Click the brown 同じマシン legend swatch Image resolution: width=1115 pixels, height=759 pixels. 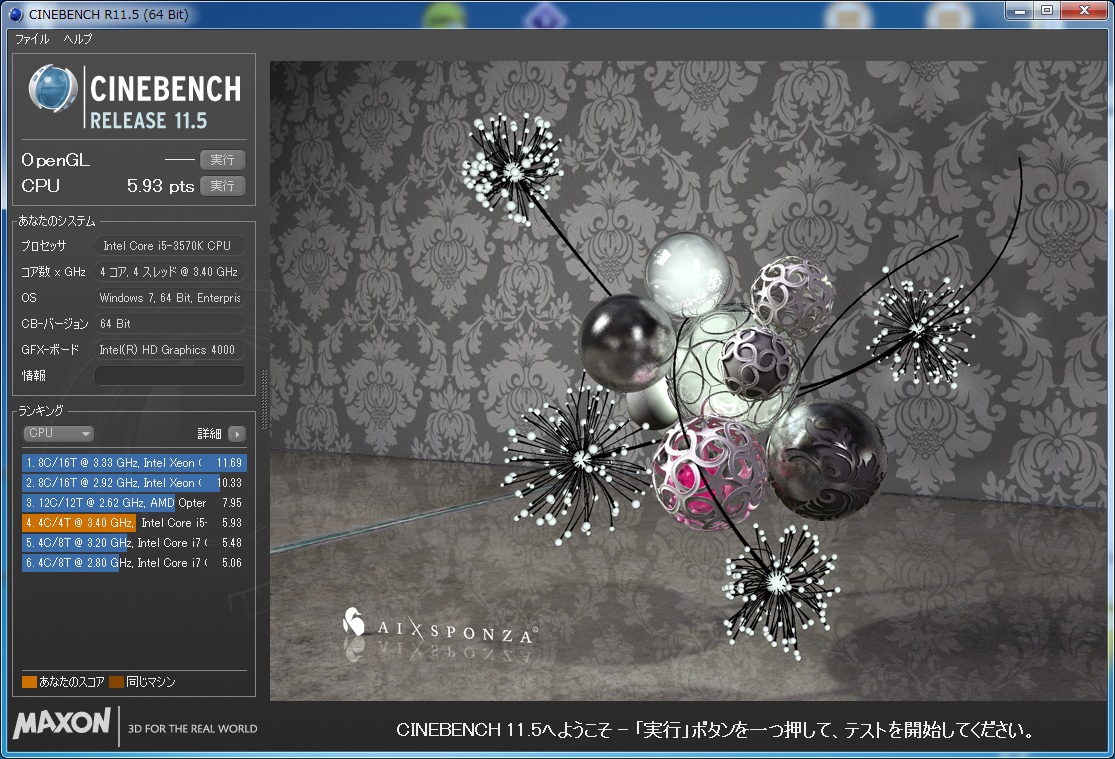tap(117, 681)
